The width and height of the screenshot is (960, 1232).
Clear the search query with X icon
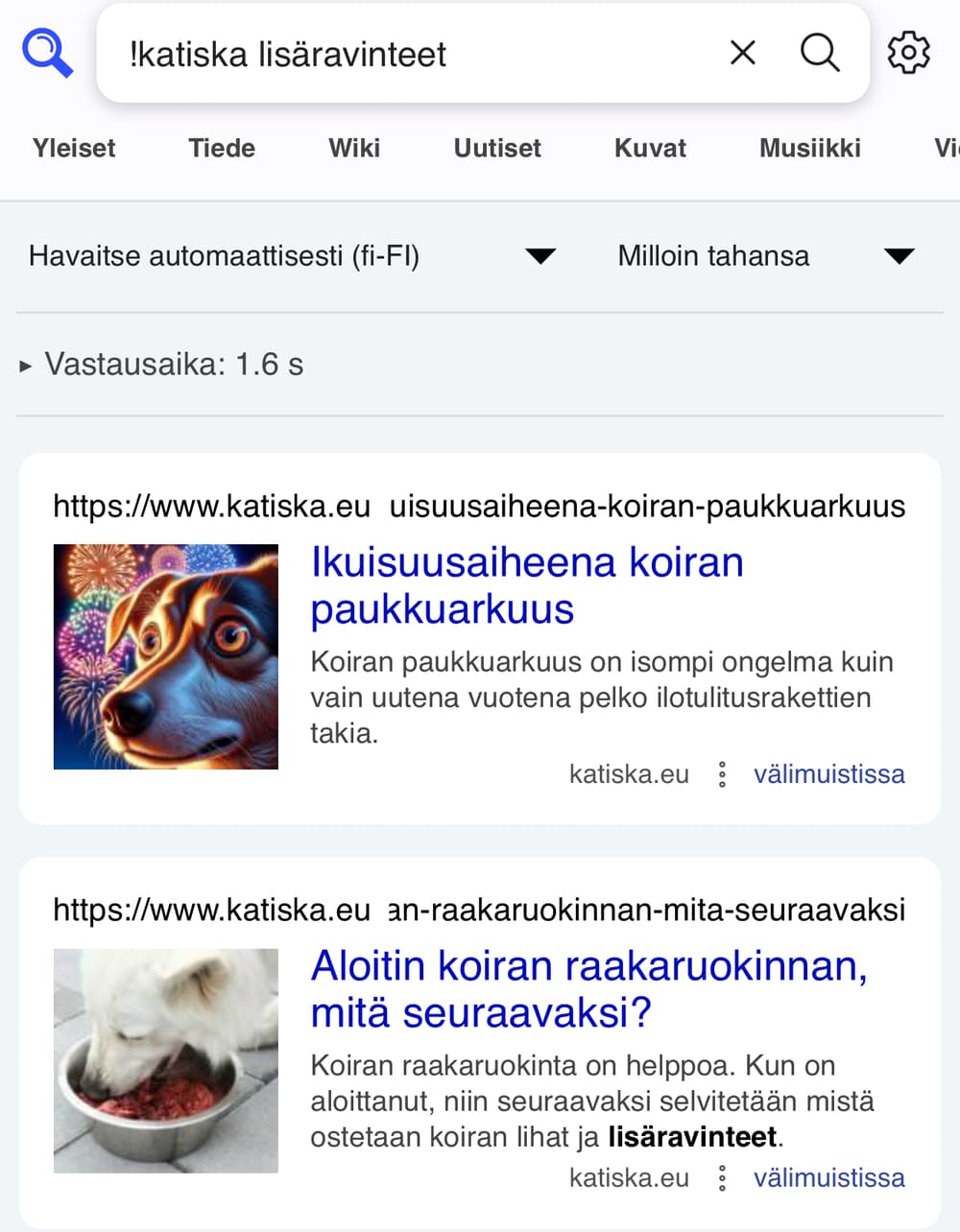[x=743, y=53]
